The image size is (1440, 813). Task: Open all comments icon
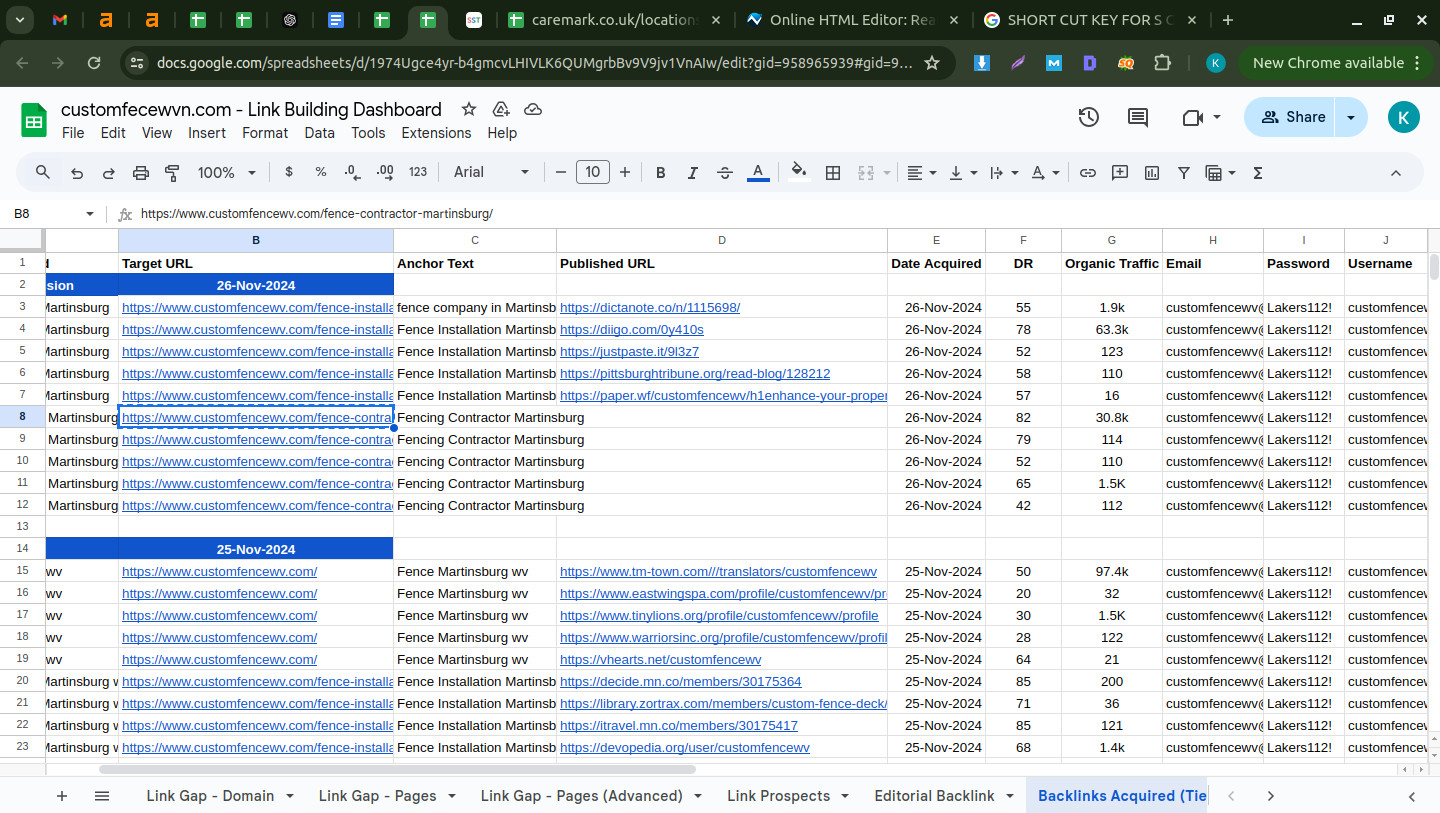click(x=1138, y=117)
